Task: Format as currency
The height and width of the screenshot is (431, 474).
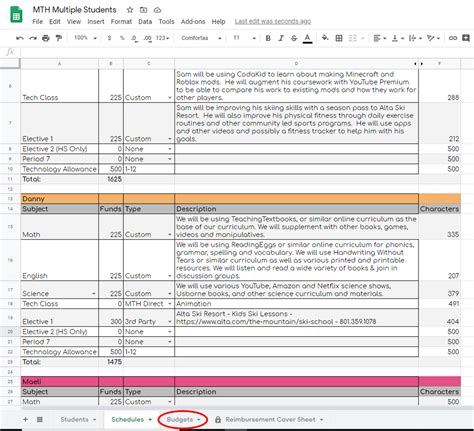Action: tap(109, 38)
